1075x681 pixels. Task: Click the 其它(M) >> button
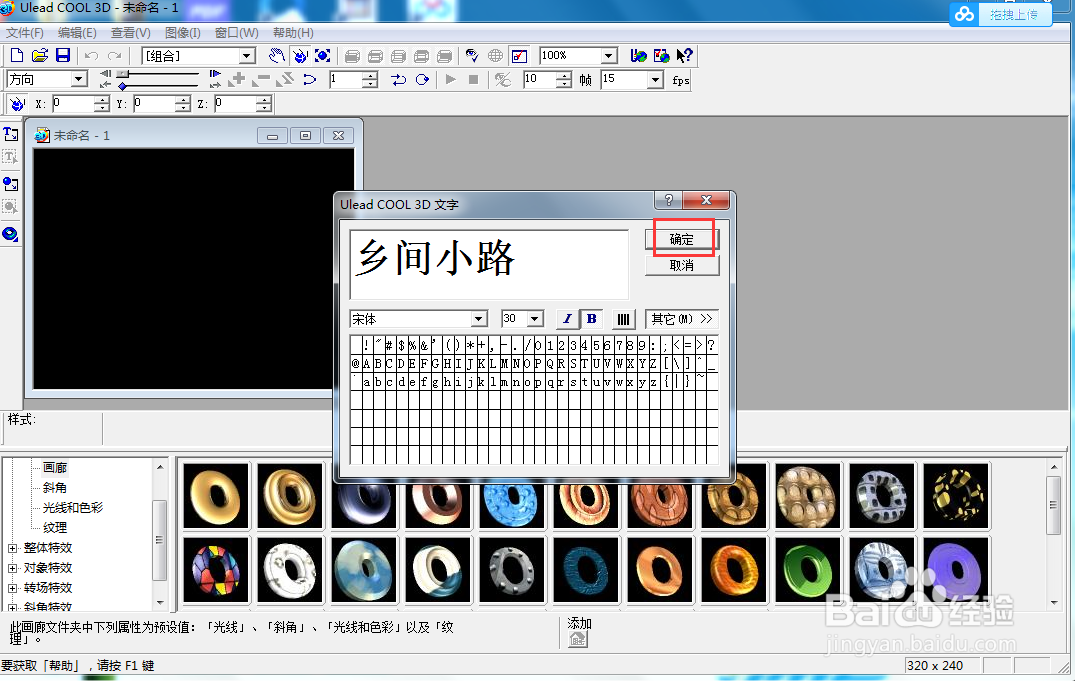(681, 319)
